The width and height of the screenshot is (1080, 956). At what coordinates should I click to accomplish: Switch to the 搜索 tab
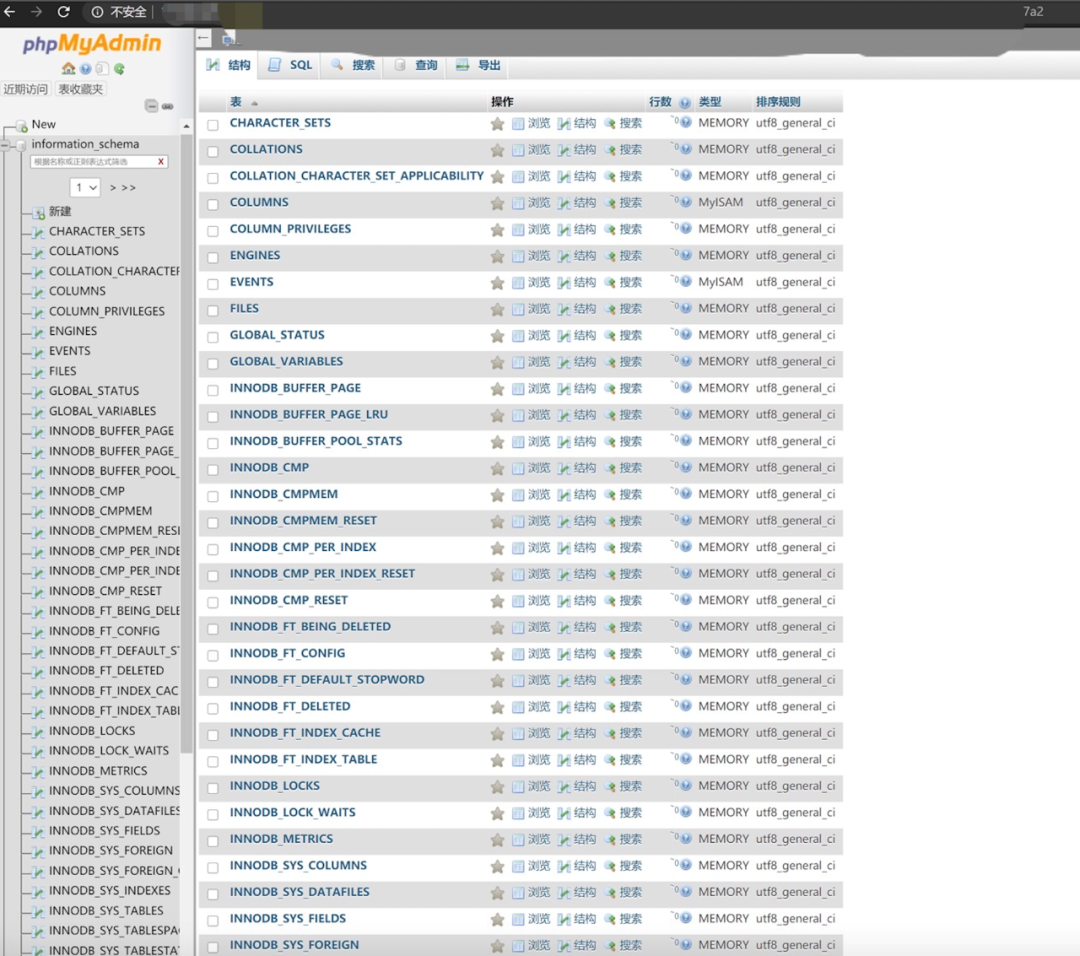coord(353,65)
